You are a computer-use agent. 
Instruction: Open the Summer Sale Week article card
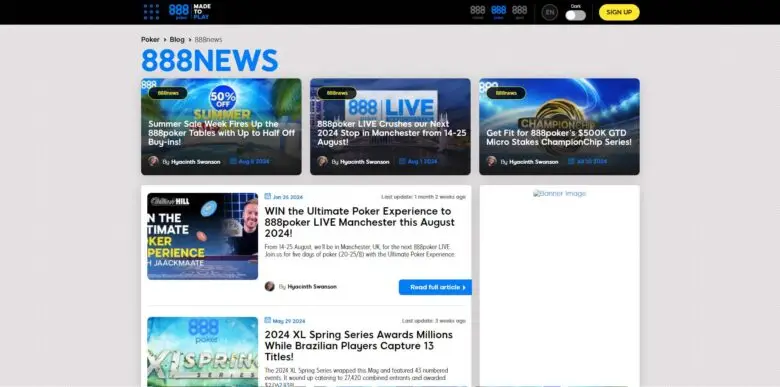click(x=221, y=126)
